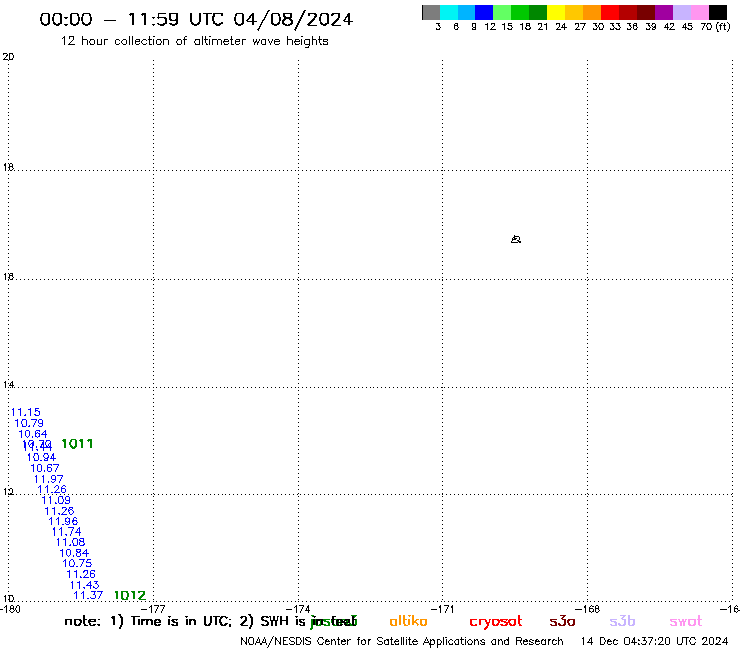740x650 pixels.
Task: Select the wave height value 10.84
Action: pyautogui.click(x=74, y=553)
